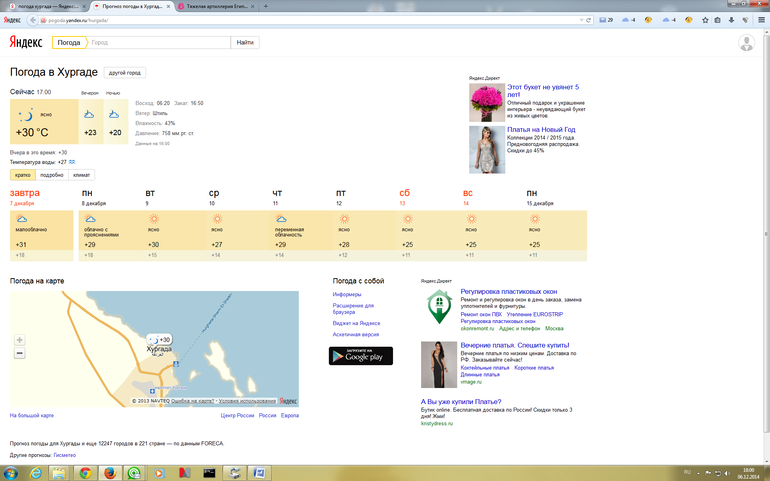Click the water temperature wave icon

tap(72, 162)
